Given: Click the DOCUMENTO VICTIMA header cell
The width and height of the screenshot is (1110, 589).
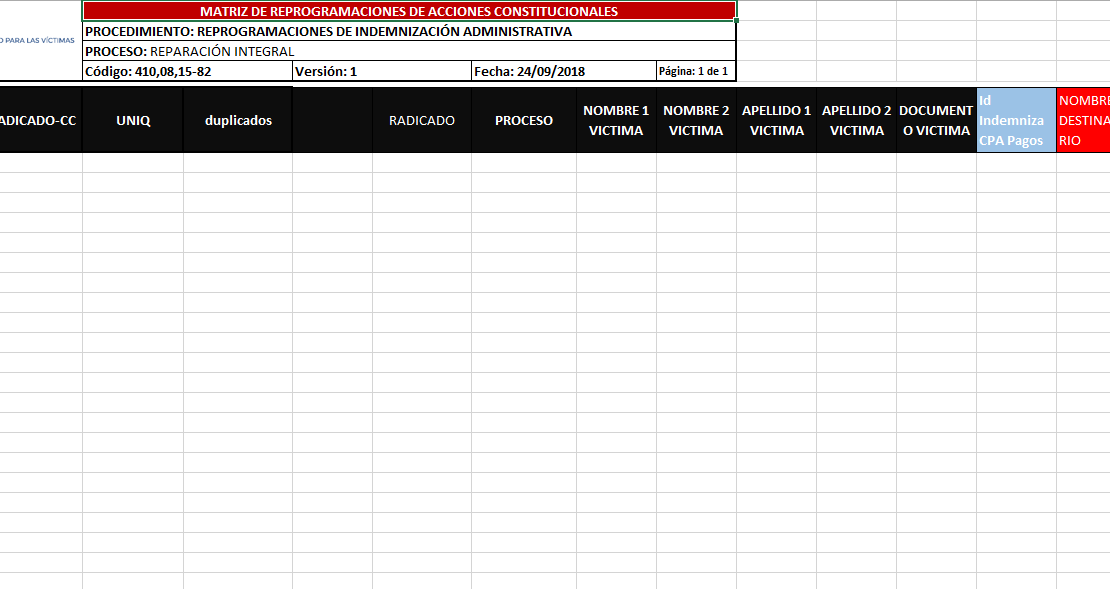Looking at the screenshot, I should 936,120.
